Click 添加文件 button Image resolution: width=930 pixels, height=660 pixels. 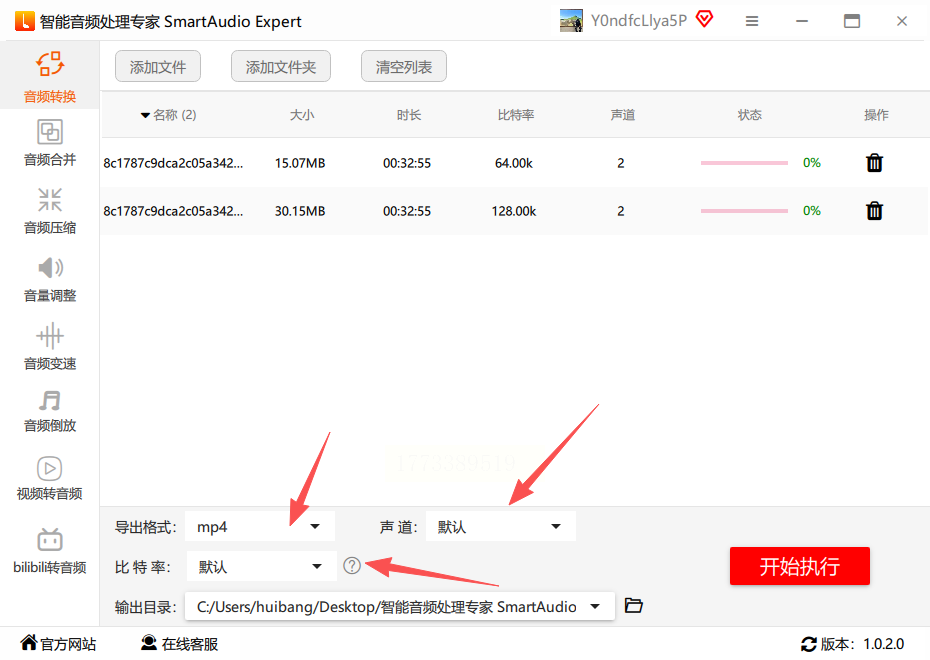coord(158,66)
